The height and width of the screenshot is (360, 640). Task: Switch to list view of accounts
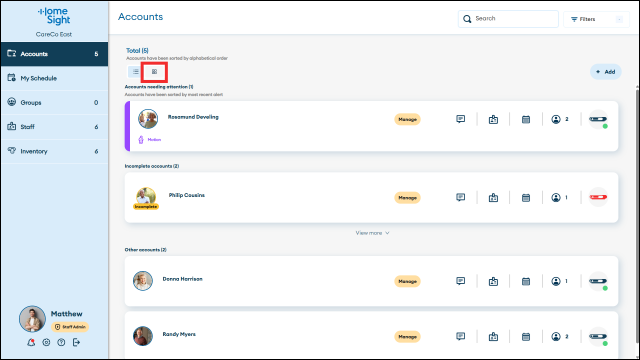click(136, 72)
